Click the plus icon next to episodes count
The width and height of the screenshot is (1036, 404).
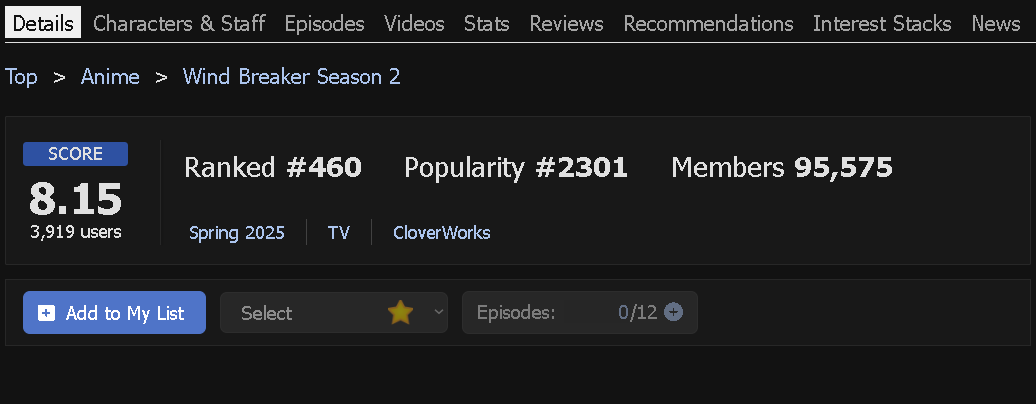(x=673, y=312)
